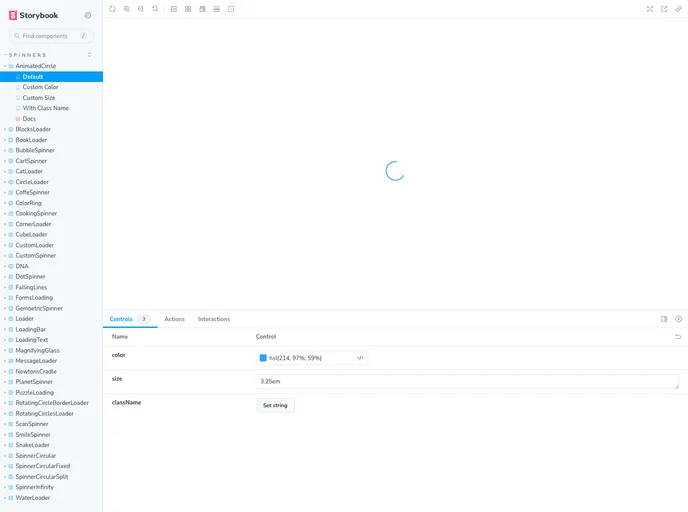The image size is (688, 512).
Task: Go fullscreen with the toolbar icon
Action: point(650,9)
